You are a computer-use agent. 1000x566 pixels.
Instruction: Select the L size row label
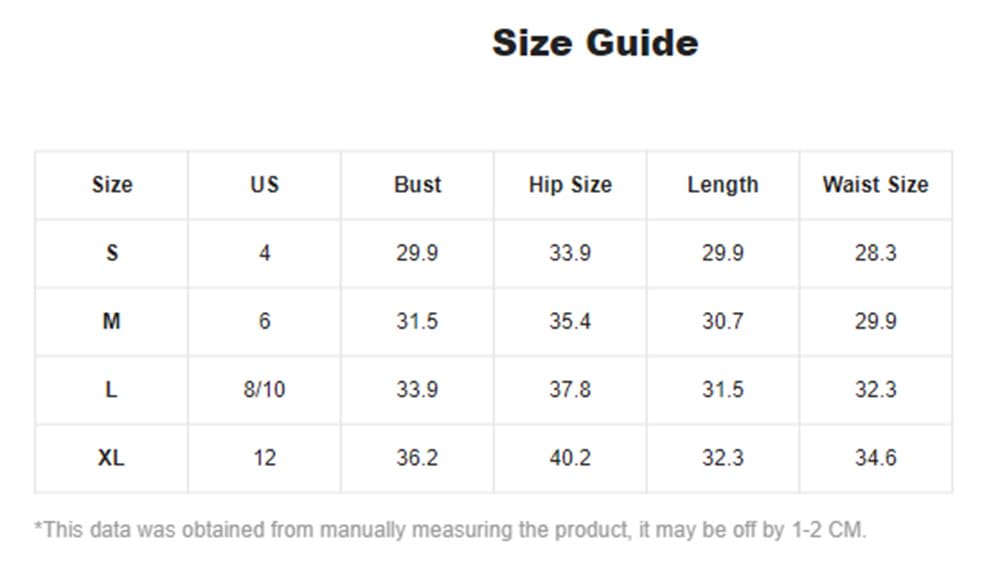112,389
